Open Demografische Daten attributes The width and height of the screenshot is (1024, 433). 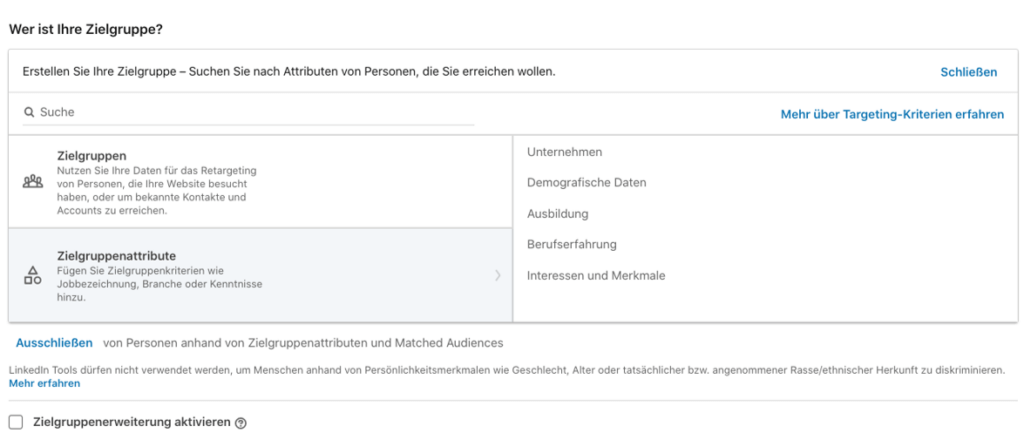click(586, 183)
